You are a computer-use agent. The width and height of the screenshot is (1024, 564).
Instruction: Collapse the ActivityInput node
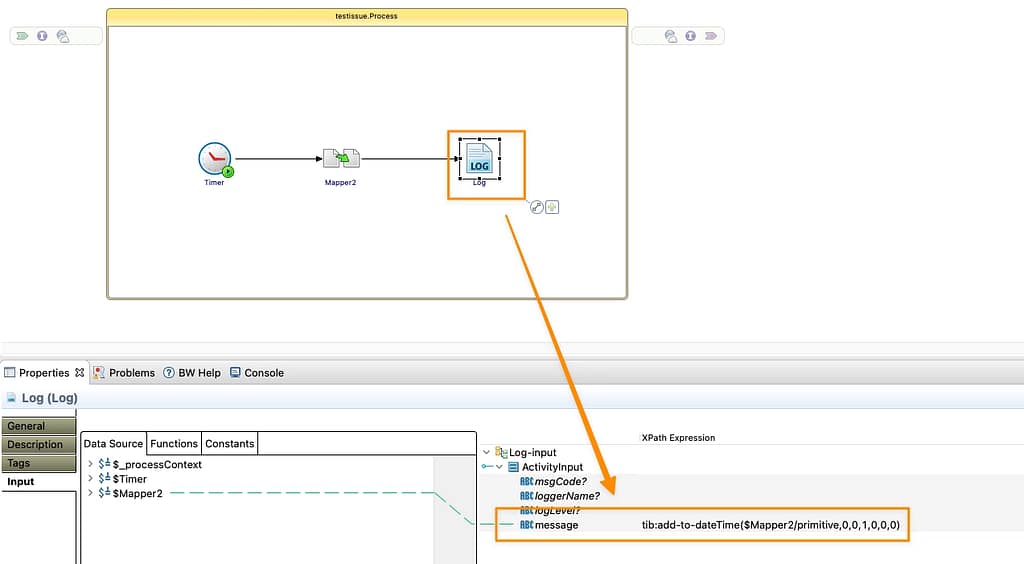point(499,467)
